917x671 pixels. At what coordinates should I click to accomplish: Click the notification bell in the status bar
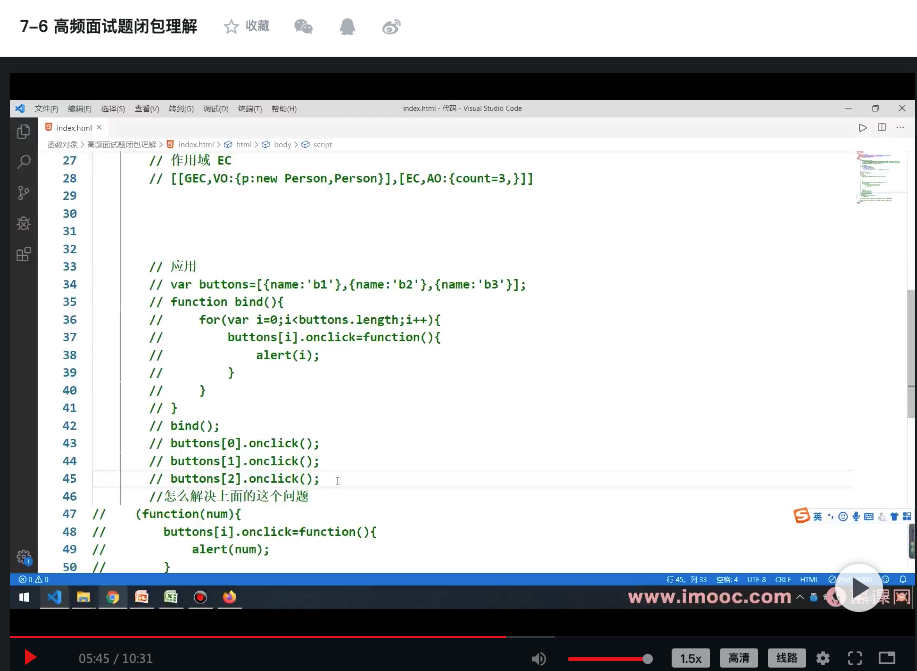coord(903,579)
